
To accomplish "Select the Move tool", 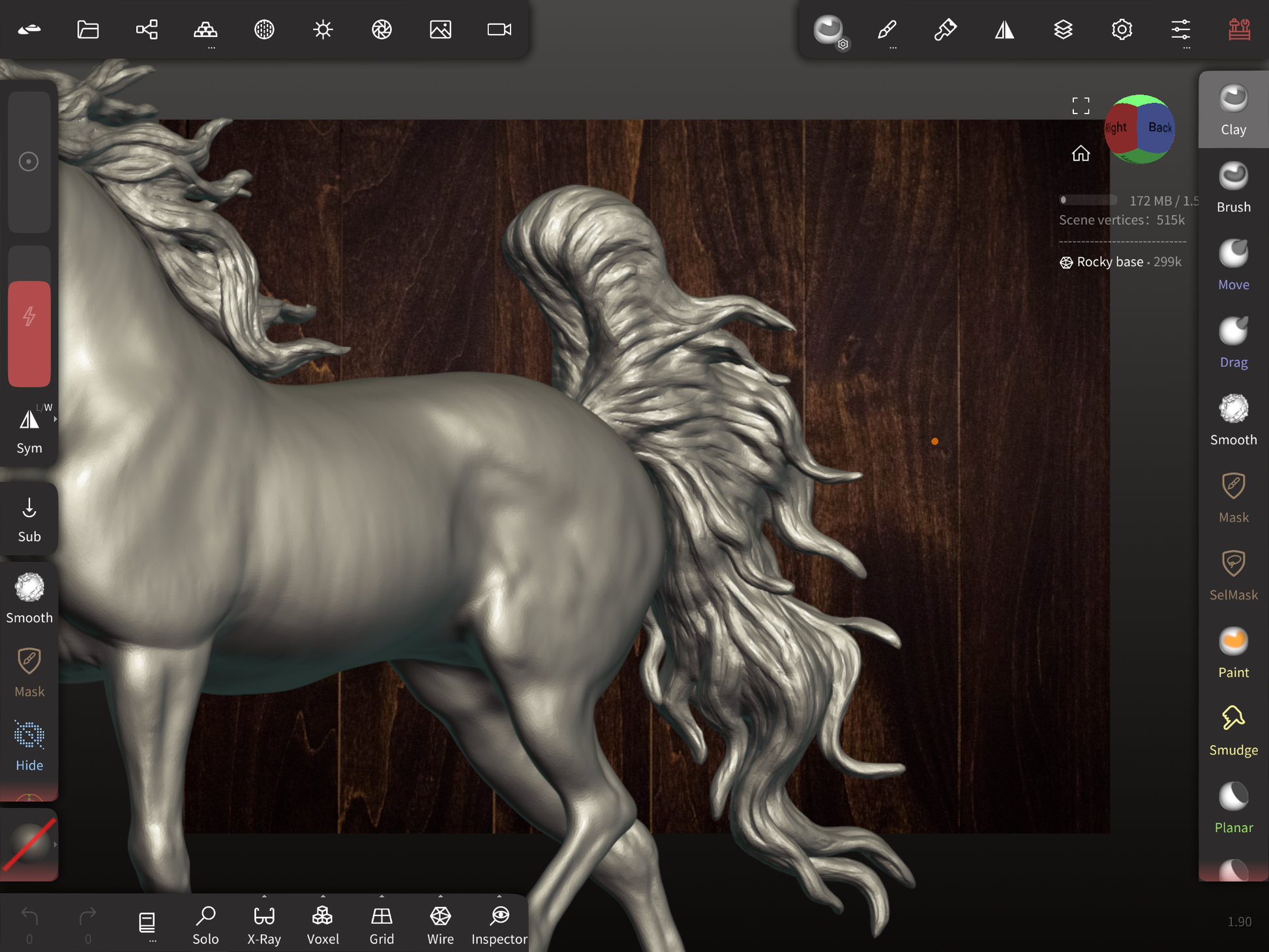I will tap(1232, 265).
